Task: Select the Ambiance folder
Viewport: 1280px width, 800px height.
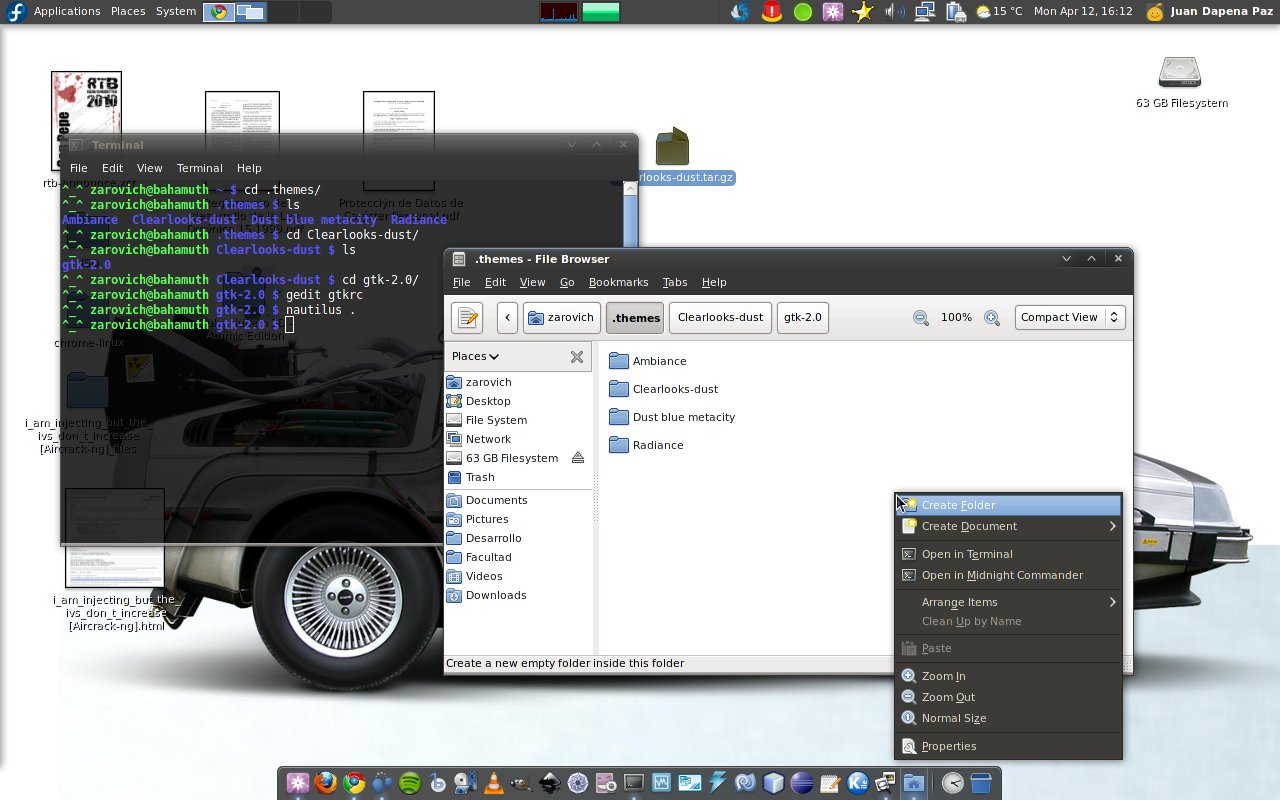Action: pos(647,361)
